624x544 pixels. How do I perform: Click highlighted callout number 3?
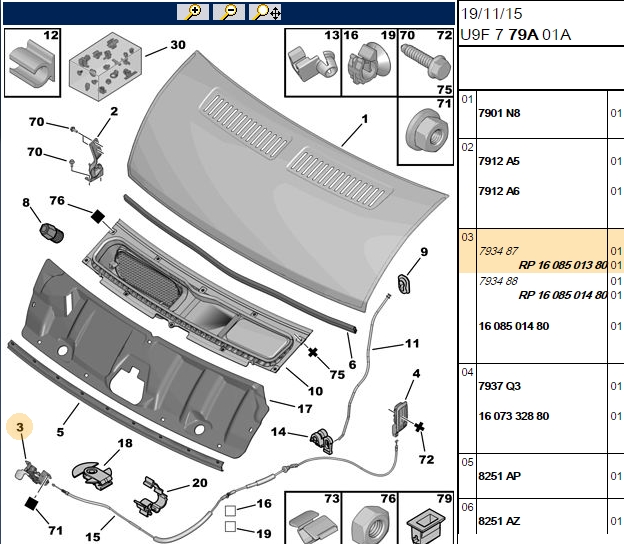click(x=20, y=427)
